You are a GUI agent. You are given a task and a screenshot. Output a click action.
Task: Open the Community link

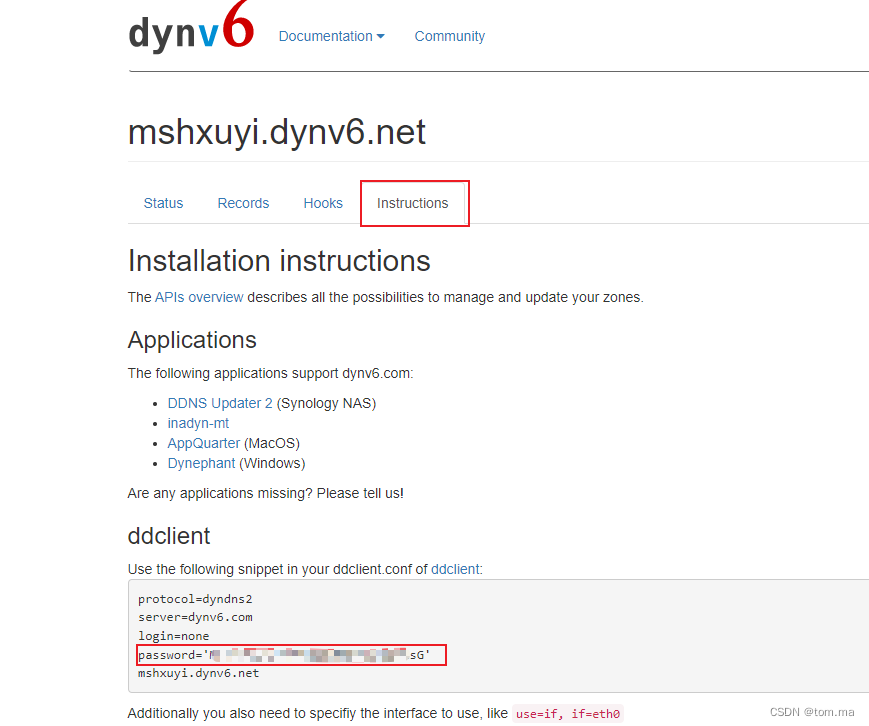point(449,36)
